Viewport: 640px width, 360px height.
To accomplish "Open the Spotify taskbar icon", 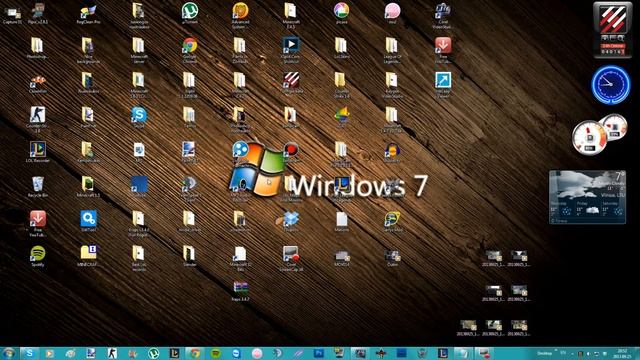I will point(216,353).
